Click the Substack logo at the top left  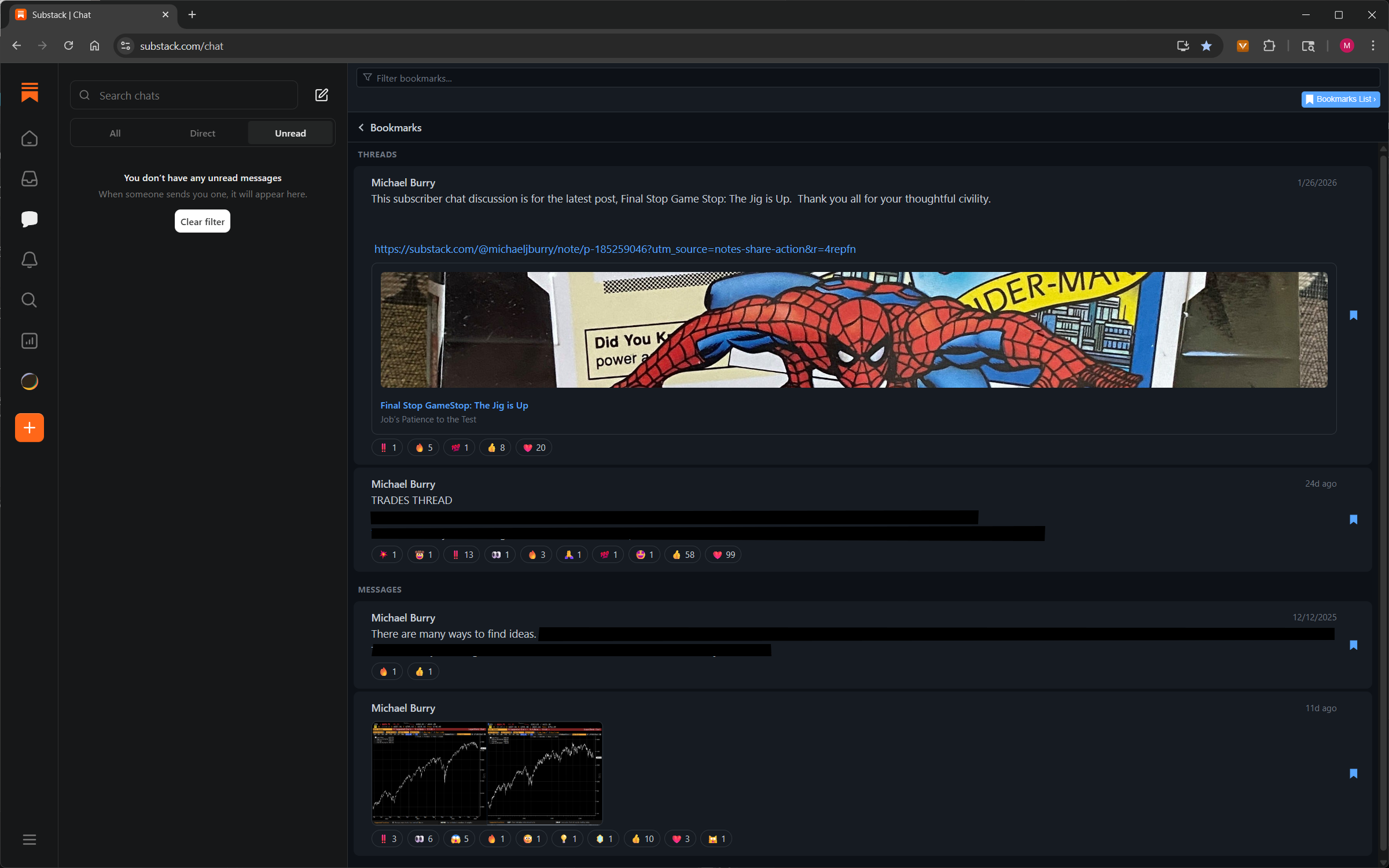point(29,92)
